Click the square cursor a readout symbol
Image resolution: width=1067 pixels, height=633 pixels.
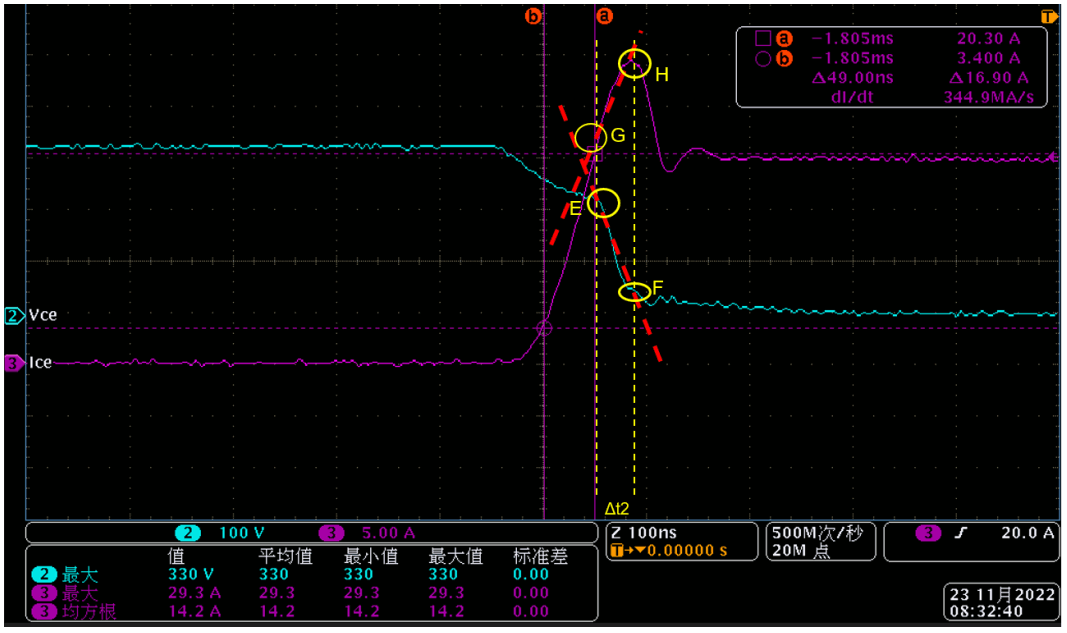(763, 39)
